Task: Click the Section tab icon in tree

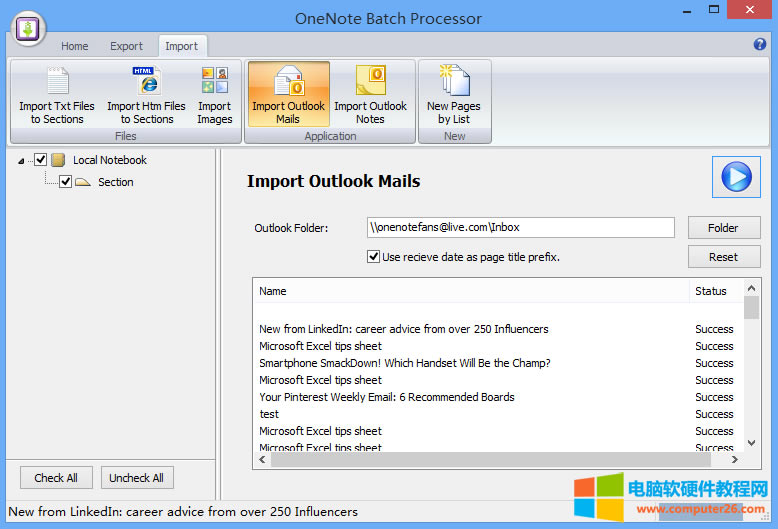Action: click(83, 182)
